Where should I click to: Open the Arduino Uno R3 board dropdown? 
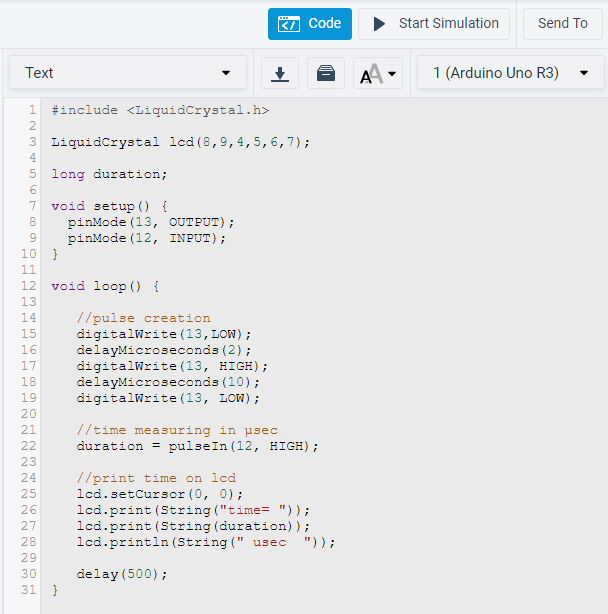511,72
